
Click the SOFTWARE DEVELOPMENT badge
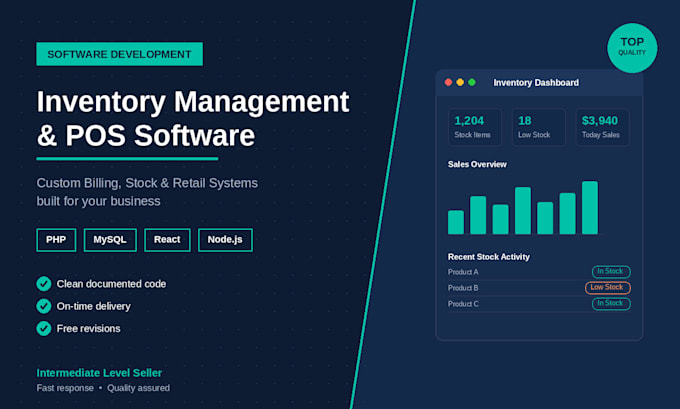click(x=119, y=54)
